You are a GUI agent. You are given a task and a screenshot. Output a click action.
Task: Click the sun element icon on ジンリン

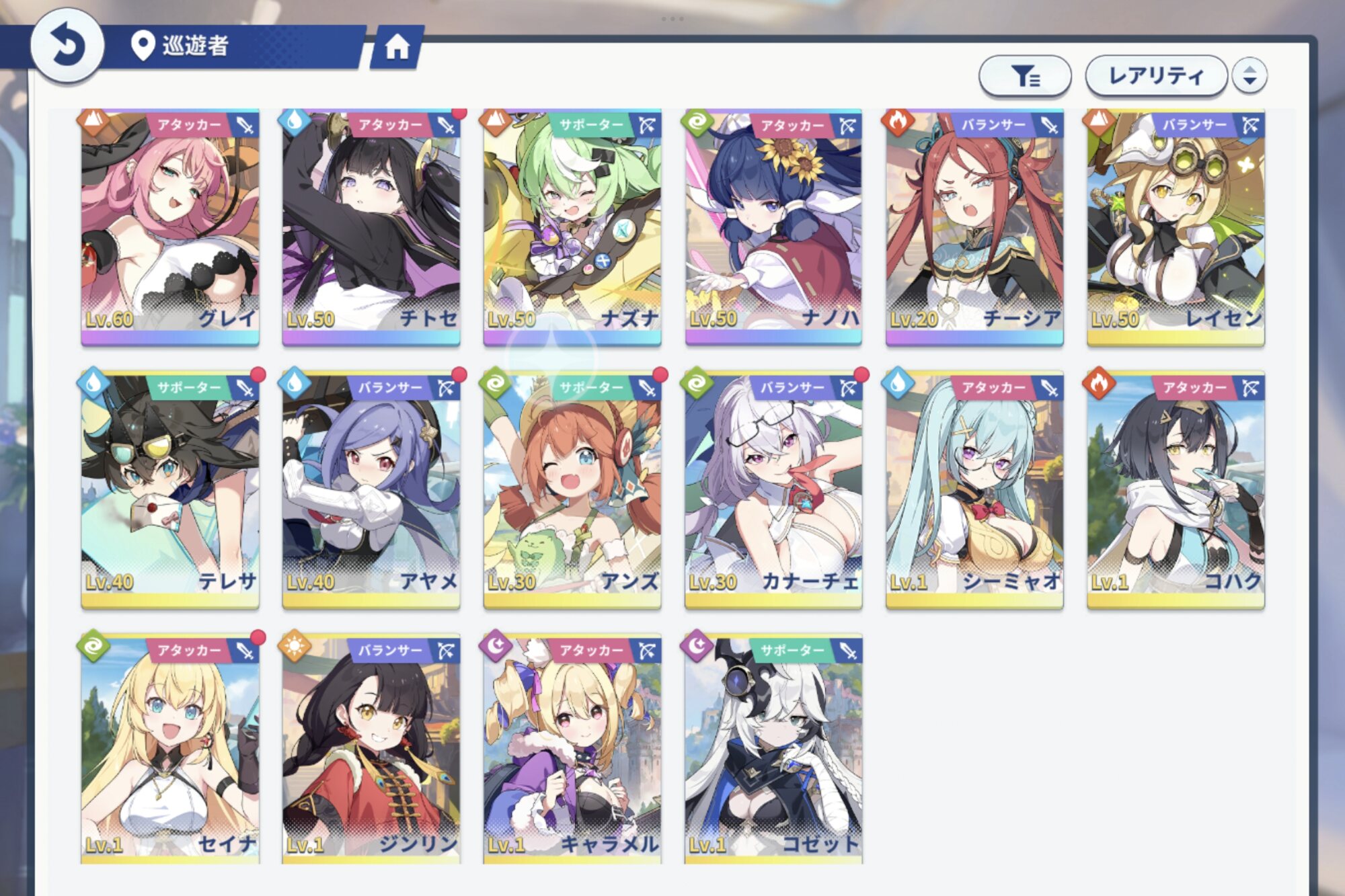295,647
